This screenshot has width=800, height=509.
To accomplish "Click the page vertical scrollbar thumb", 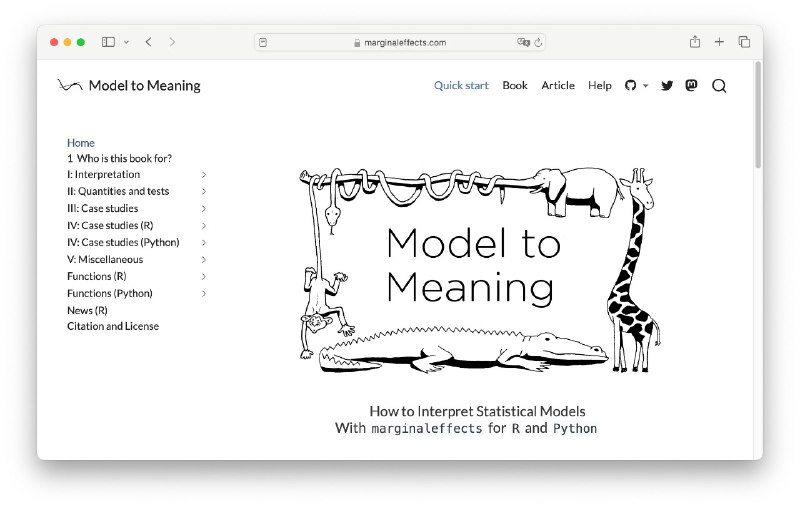I will click(x=758, y=115).
